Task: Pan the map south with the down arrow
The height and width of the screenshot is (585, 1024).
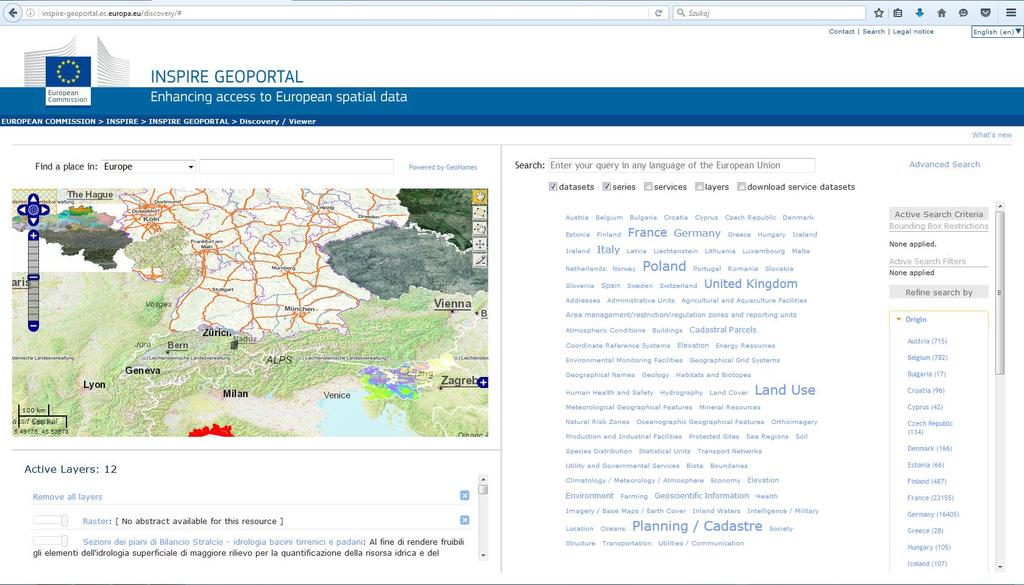Action: (x=33, y=221)
